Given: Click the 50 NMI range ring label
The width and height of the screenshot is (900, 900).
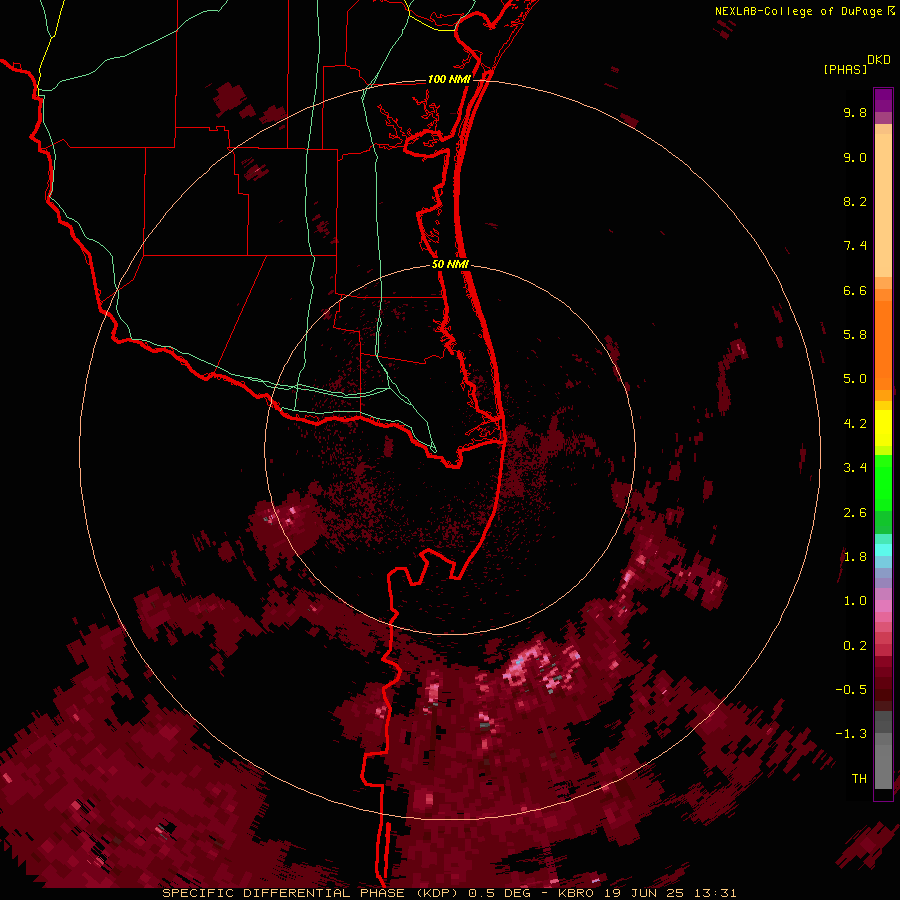Looking at the screenshot, I should pyautogui.click(x=450, y=264).
